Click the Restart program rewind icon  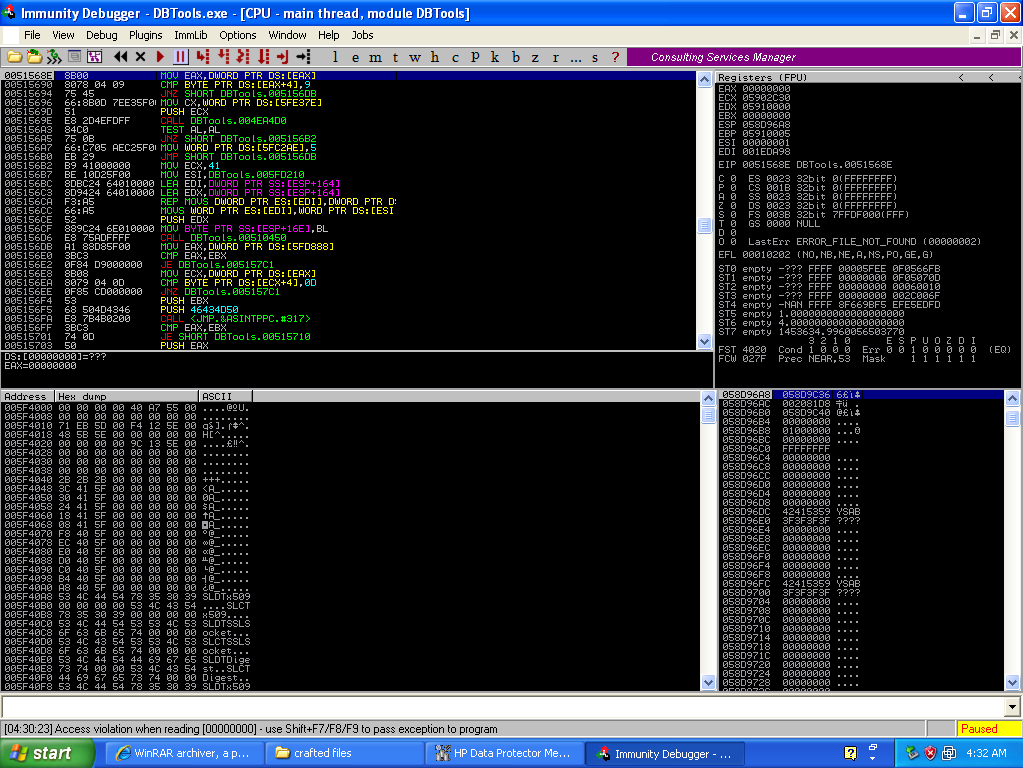pos(121,57)
